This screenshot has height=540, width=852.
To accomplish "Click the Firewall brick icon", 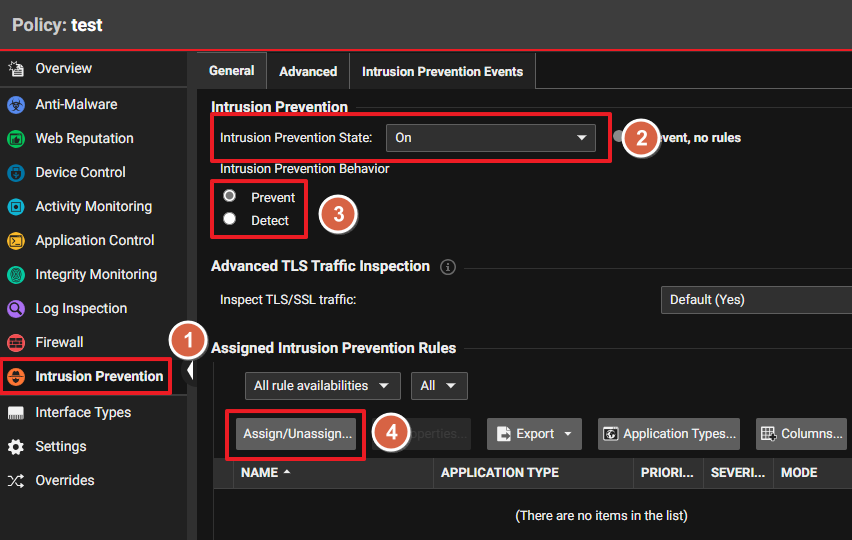I will pos(16,343).
